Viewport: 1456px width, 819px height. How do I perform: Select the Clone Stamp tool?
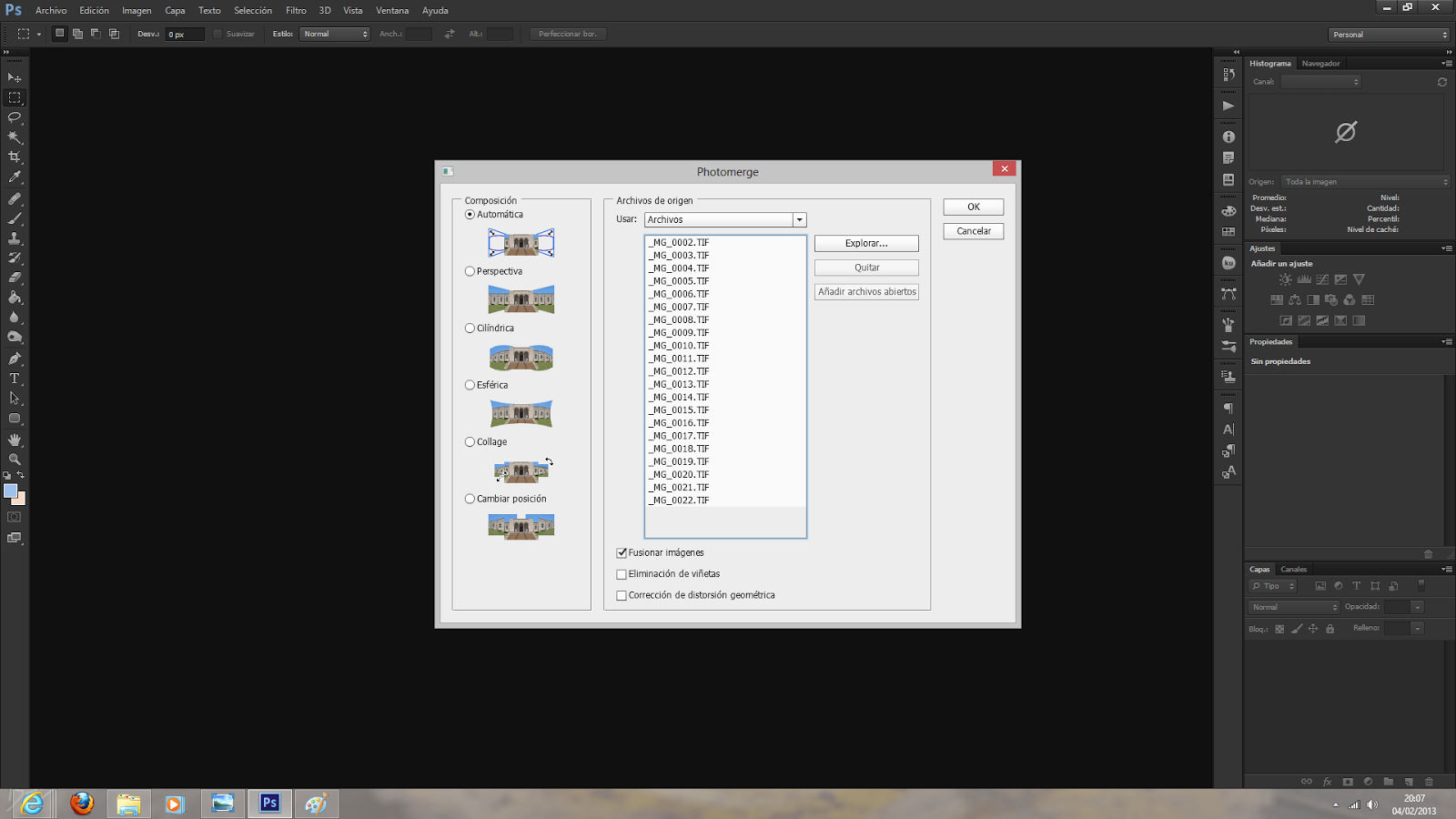tap(15, 238)
